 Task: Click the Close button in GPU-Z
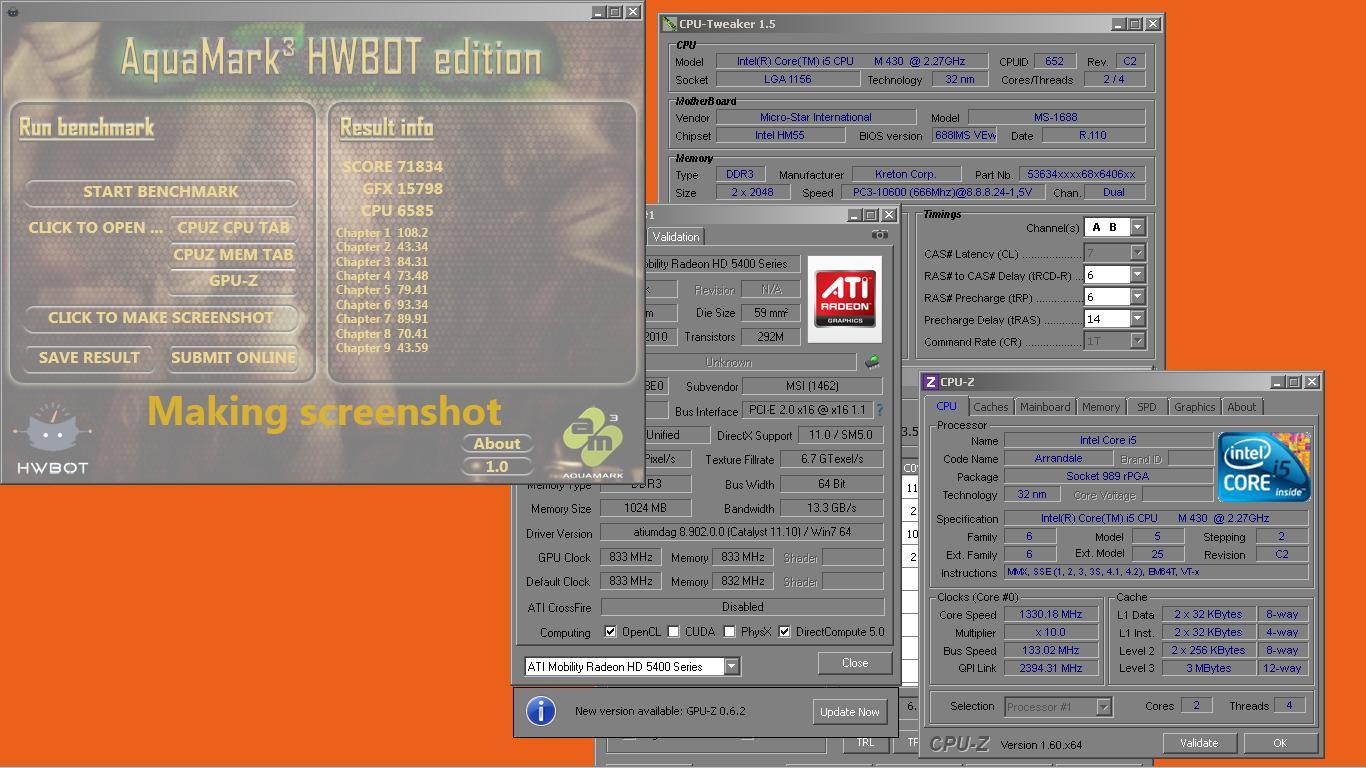[855, 663]
